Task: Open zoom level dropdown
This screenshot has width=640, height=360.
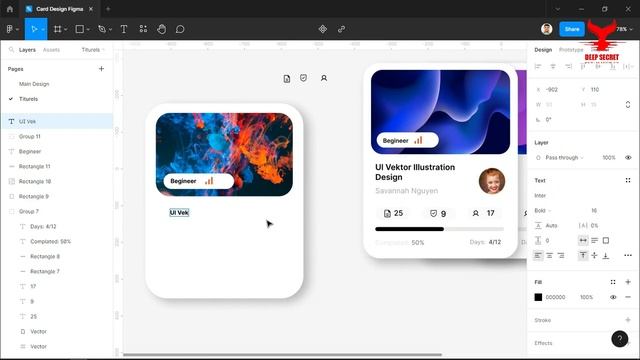Action: click(x=624, y=29)
